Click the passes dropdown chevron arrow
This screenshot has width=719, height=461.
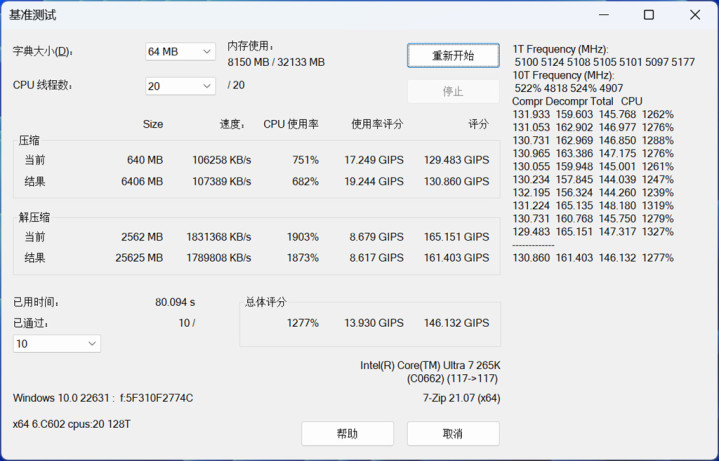(92, 344)
